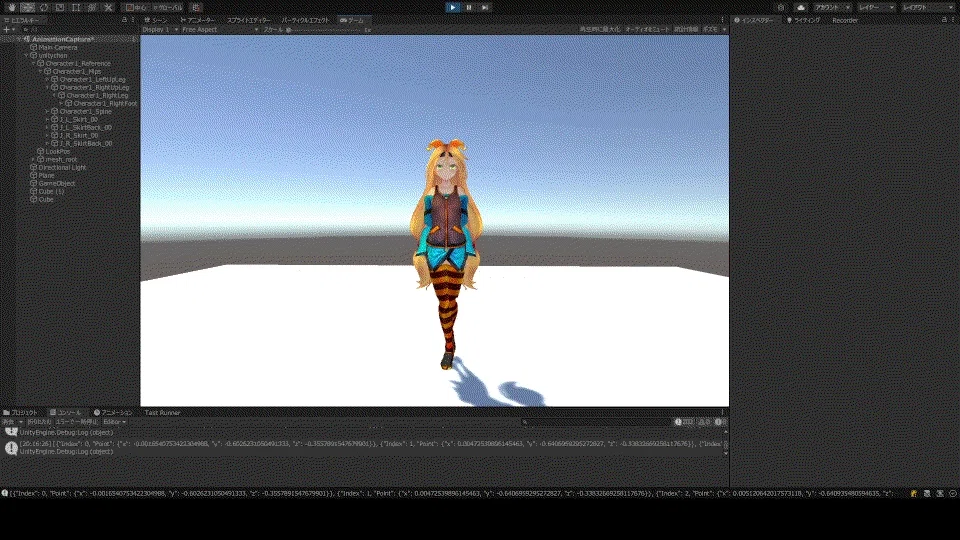Screen dimensions: 960x540
Task: Select J_L_SkirtBack_00 object
Action: coord(86,127)
